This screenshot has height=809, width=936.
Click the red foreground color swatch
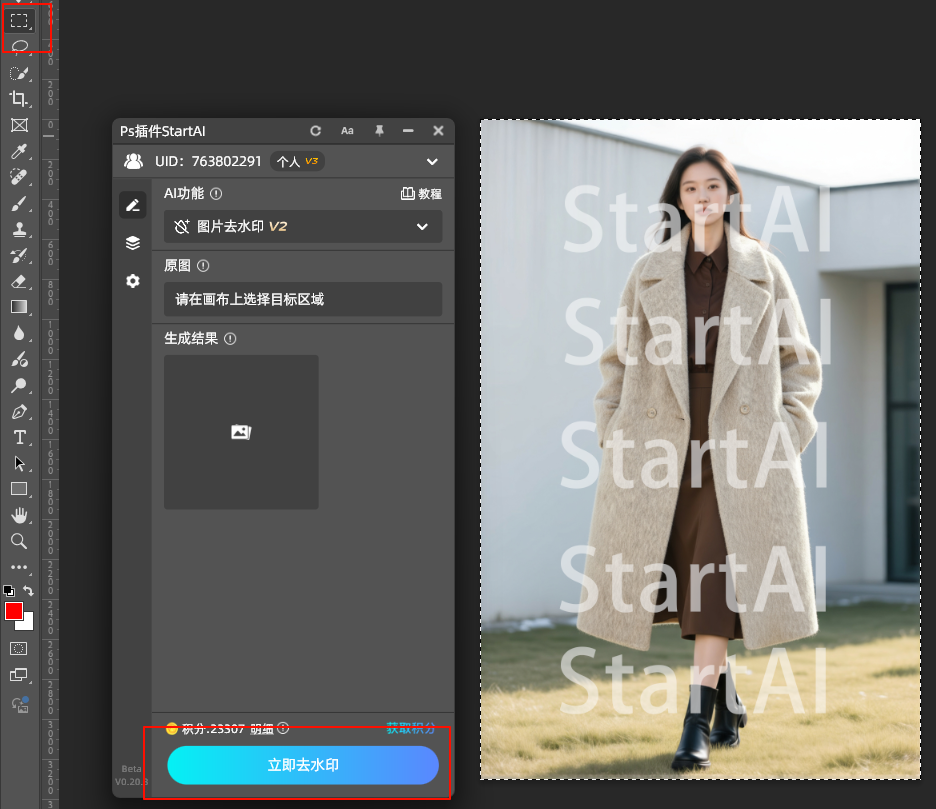14,611
